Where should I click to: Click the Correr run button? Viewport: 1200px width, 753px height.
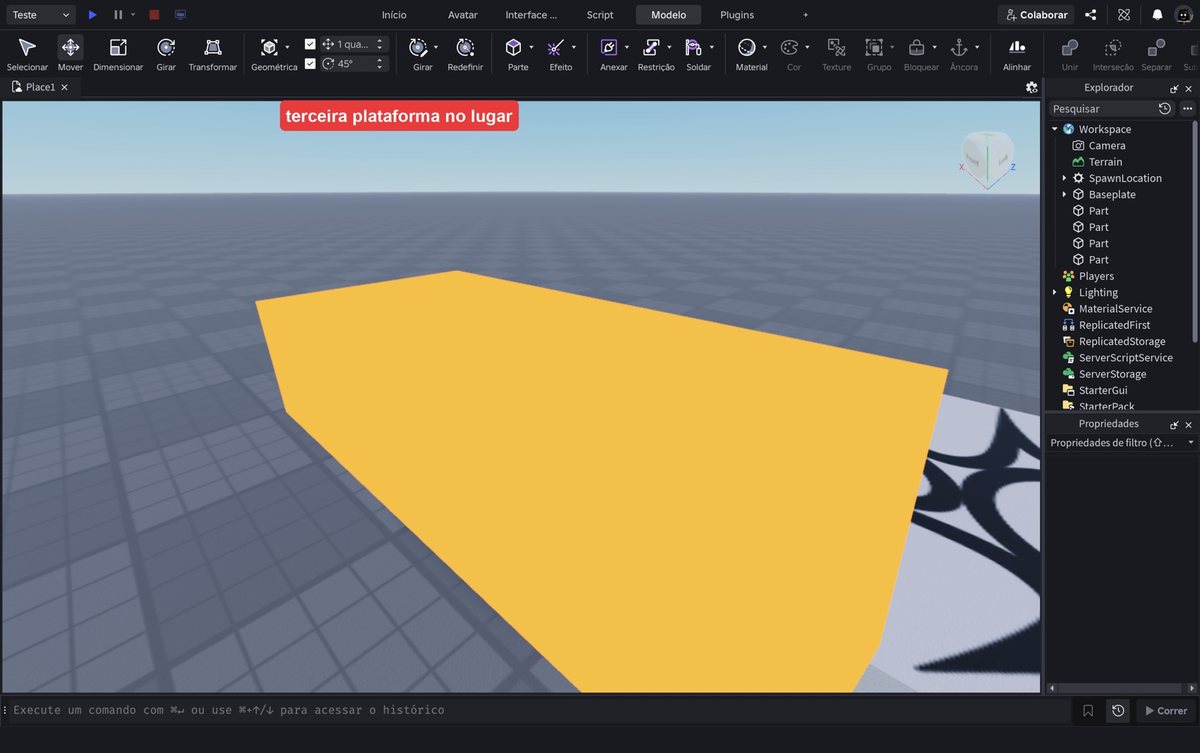point(1165,711)
